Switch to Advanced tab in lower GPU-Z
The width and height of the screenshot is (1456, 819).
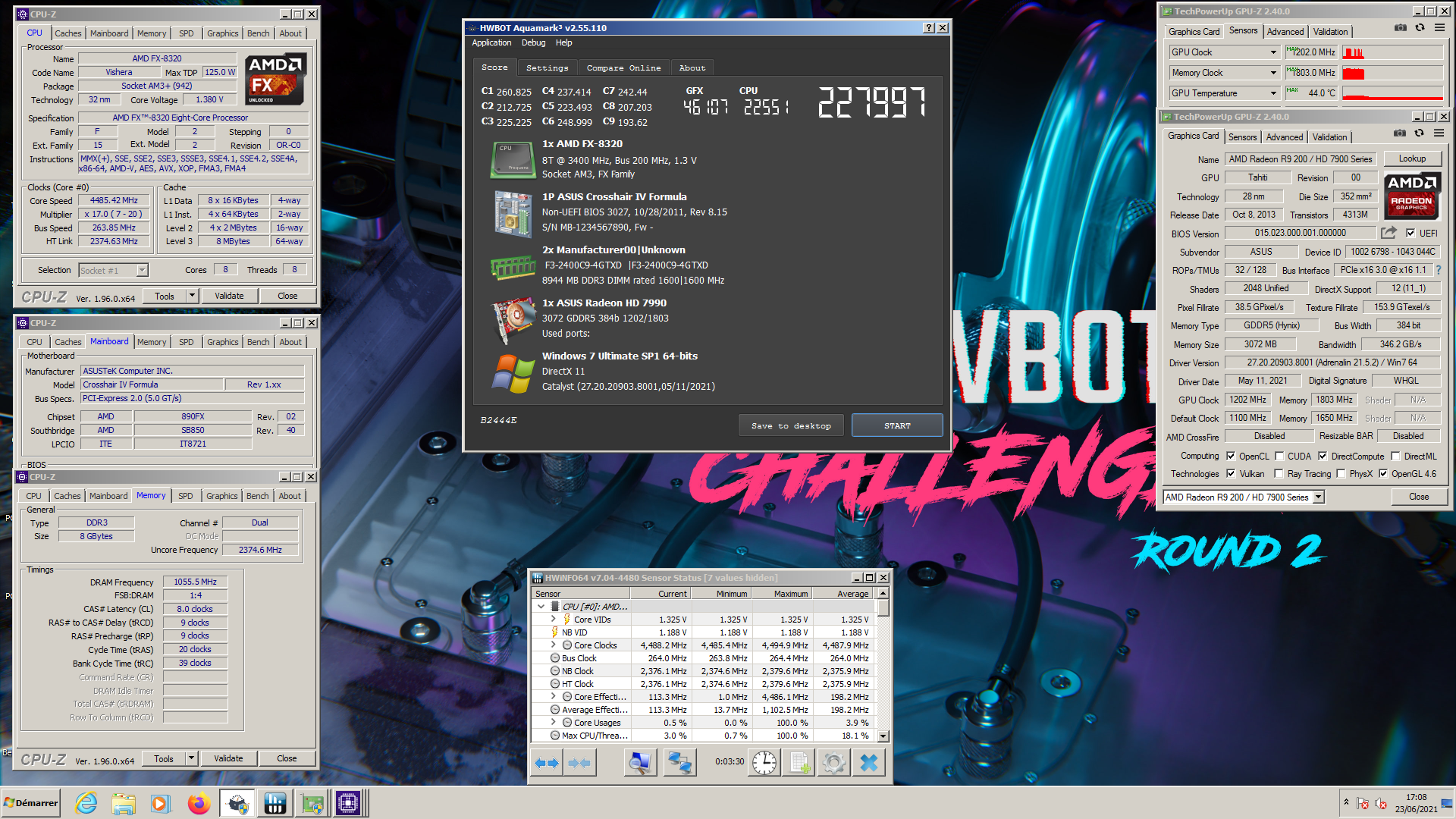1285,137
